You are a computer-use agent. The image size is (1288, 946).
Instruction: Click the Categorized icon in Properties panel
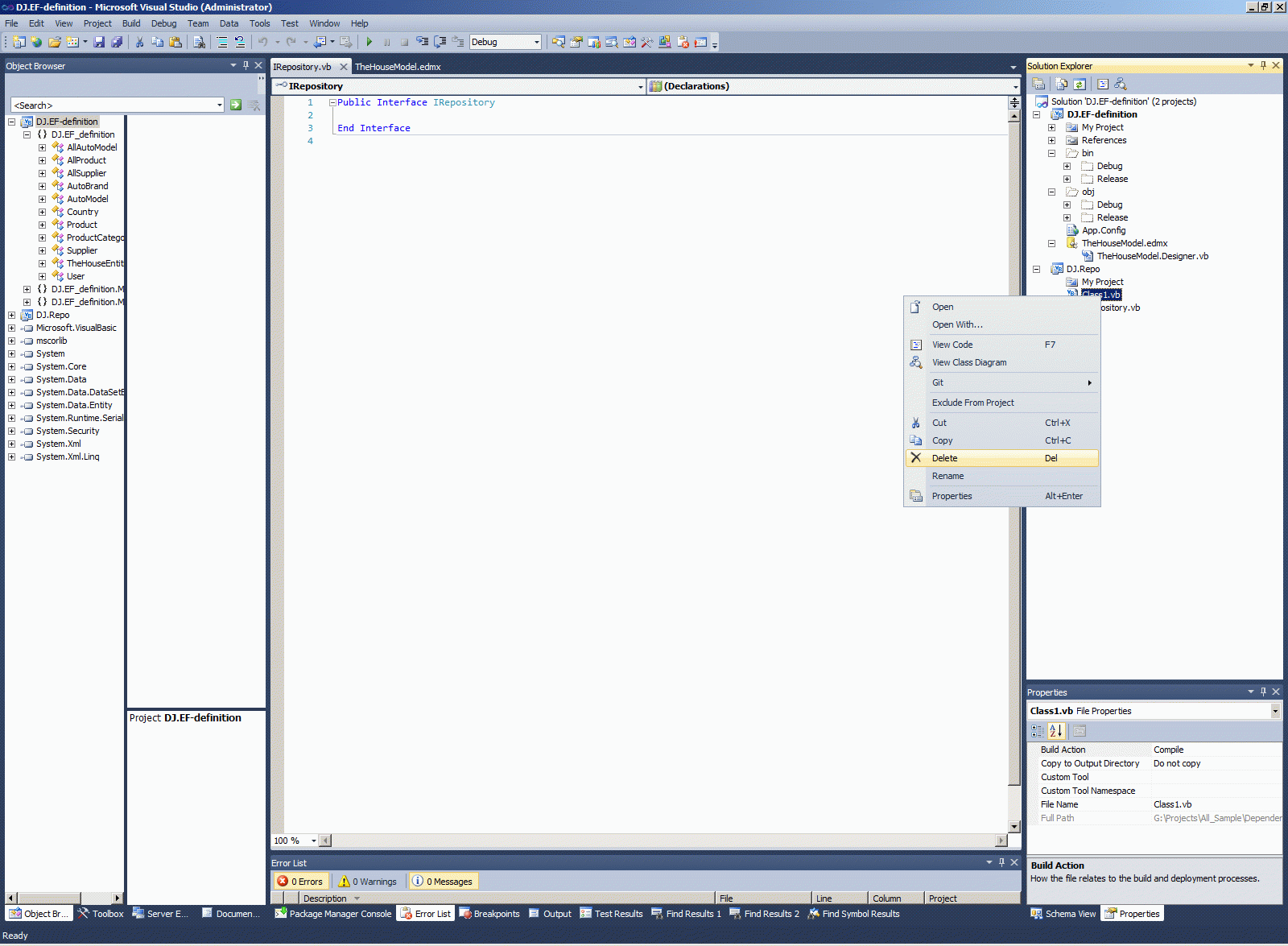1038,731
